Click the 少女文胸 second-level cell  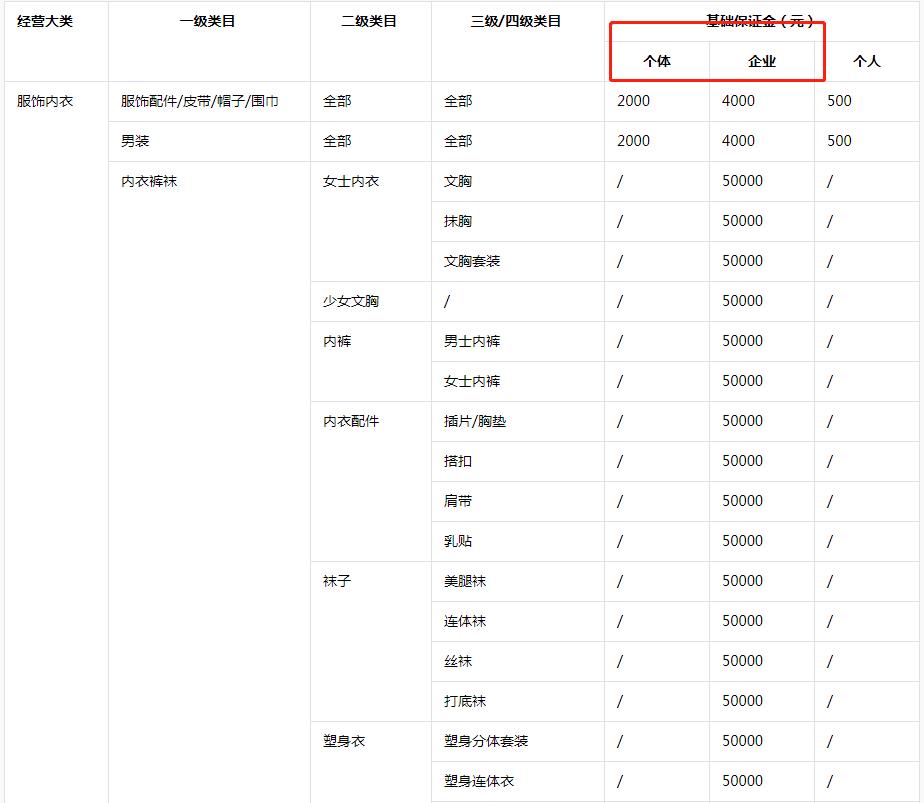click(x=350, y=301)
